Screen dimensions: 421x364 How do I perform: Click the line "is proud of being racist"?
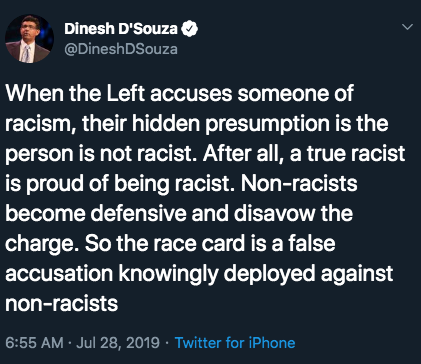point(181,184)
